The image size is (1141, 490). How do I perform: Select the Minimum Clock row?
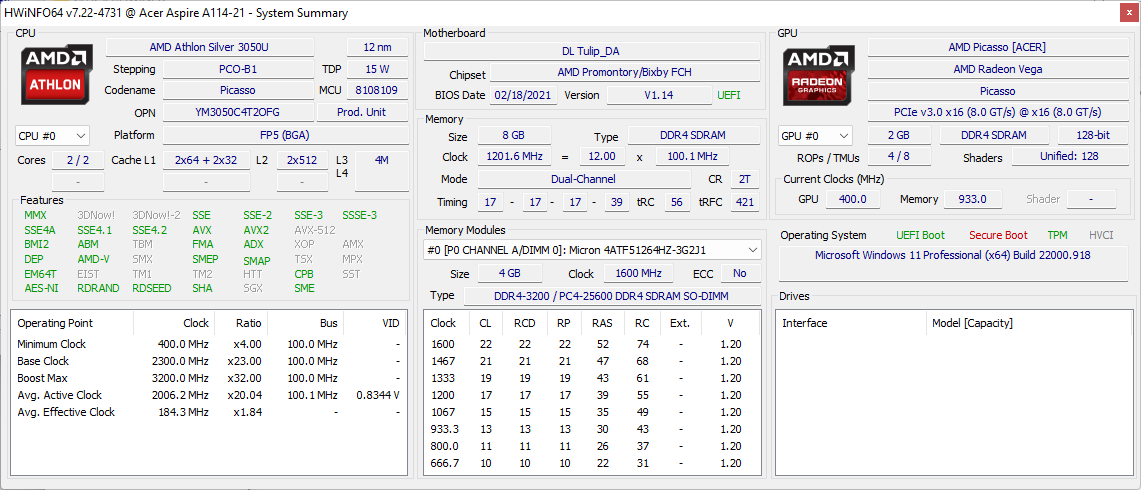(x=208, y=344)
